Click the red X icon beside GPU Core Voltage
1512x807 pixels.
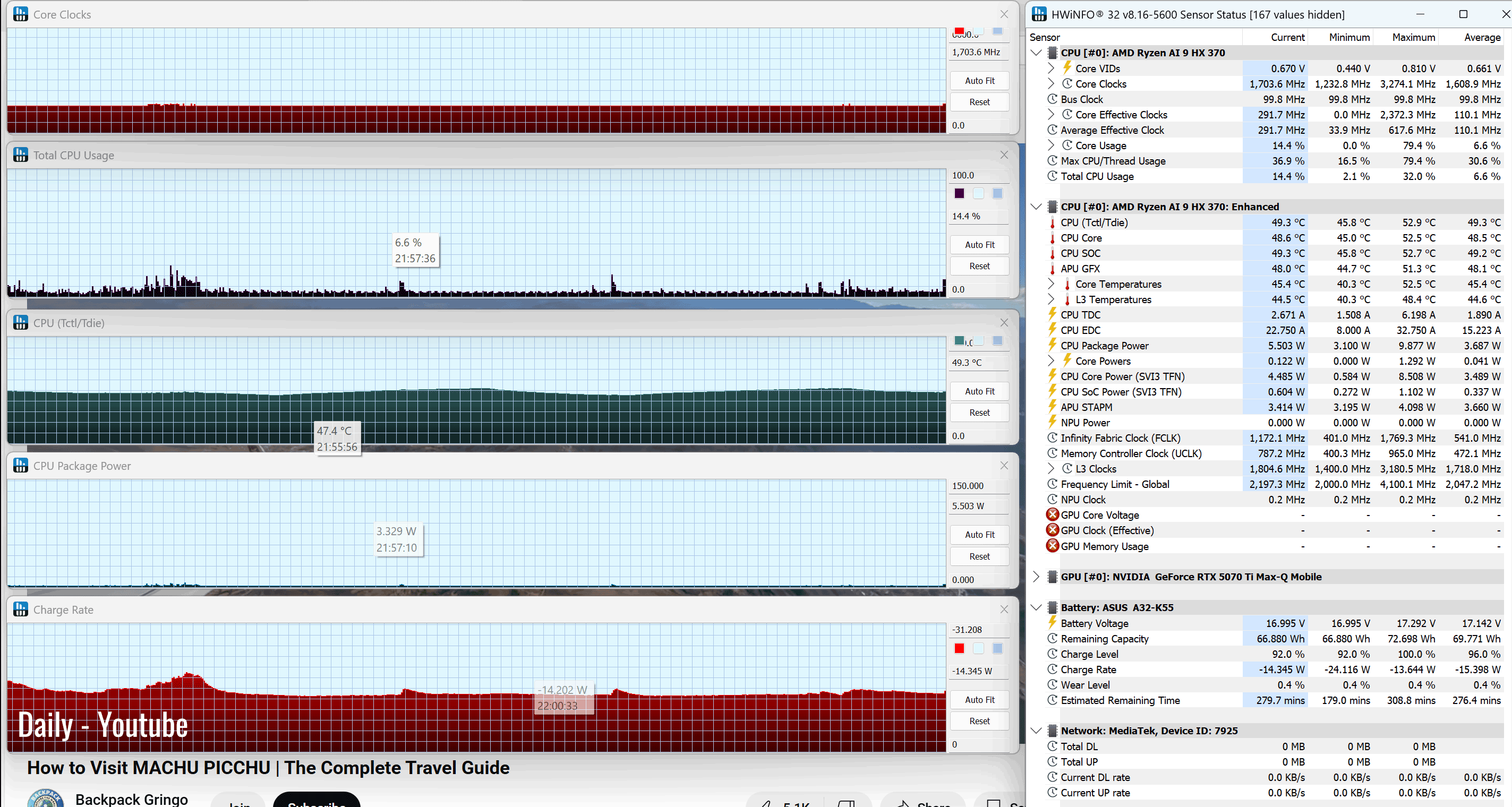[x=1053, y=514]
